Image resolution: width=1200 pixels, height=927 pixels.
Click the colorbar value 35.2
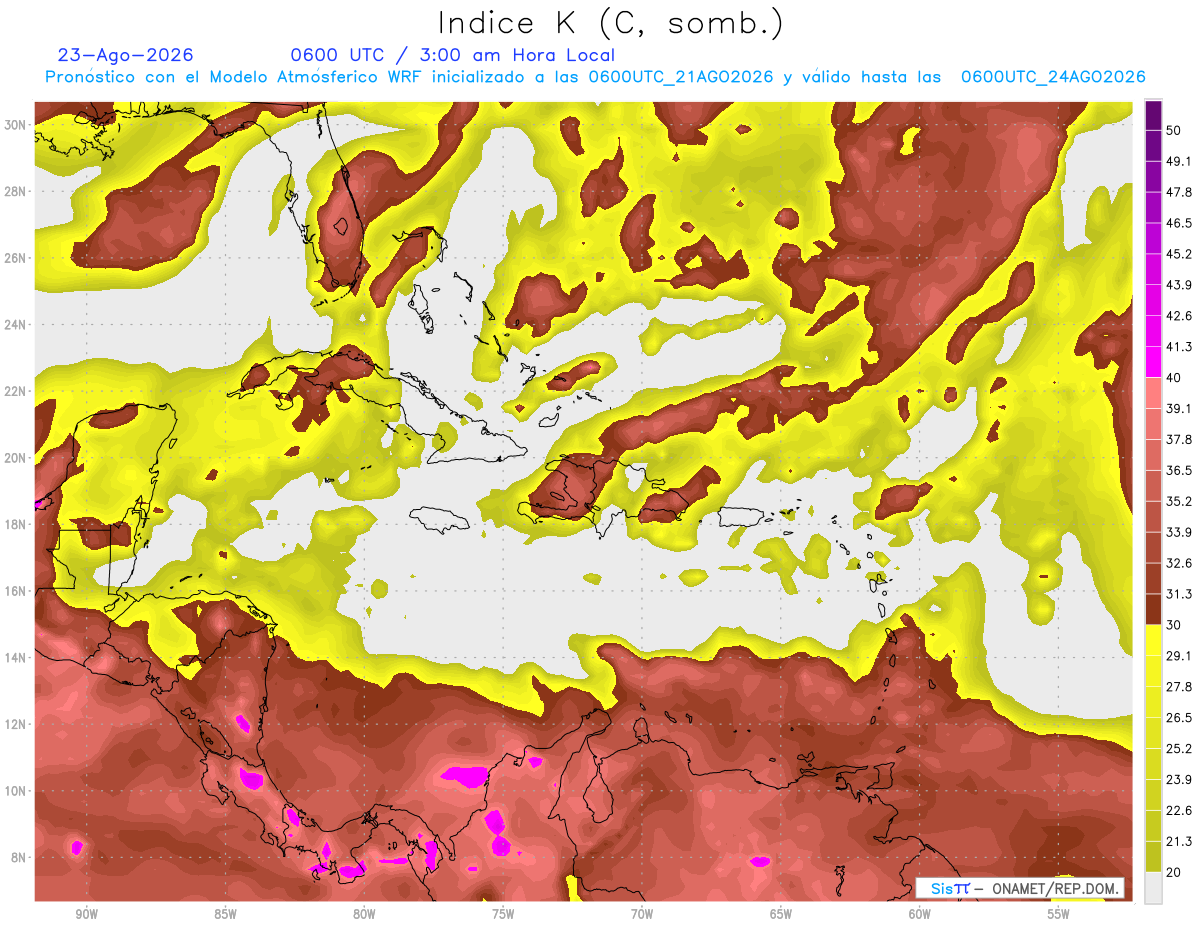1179,501
